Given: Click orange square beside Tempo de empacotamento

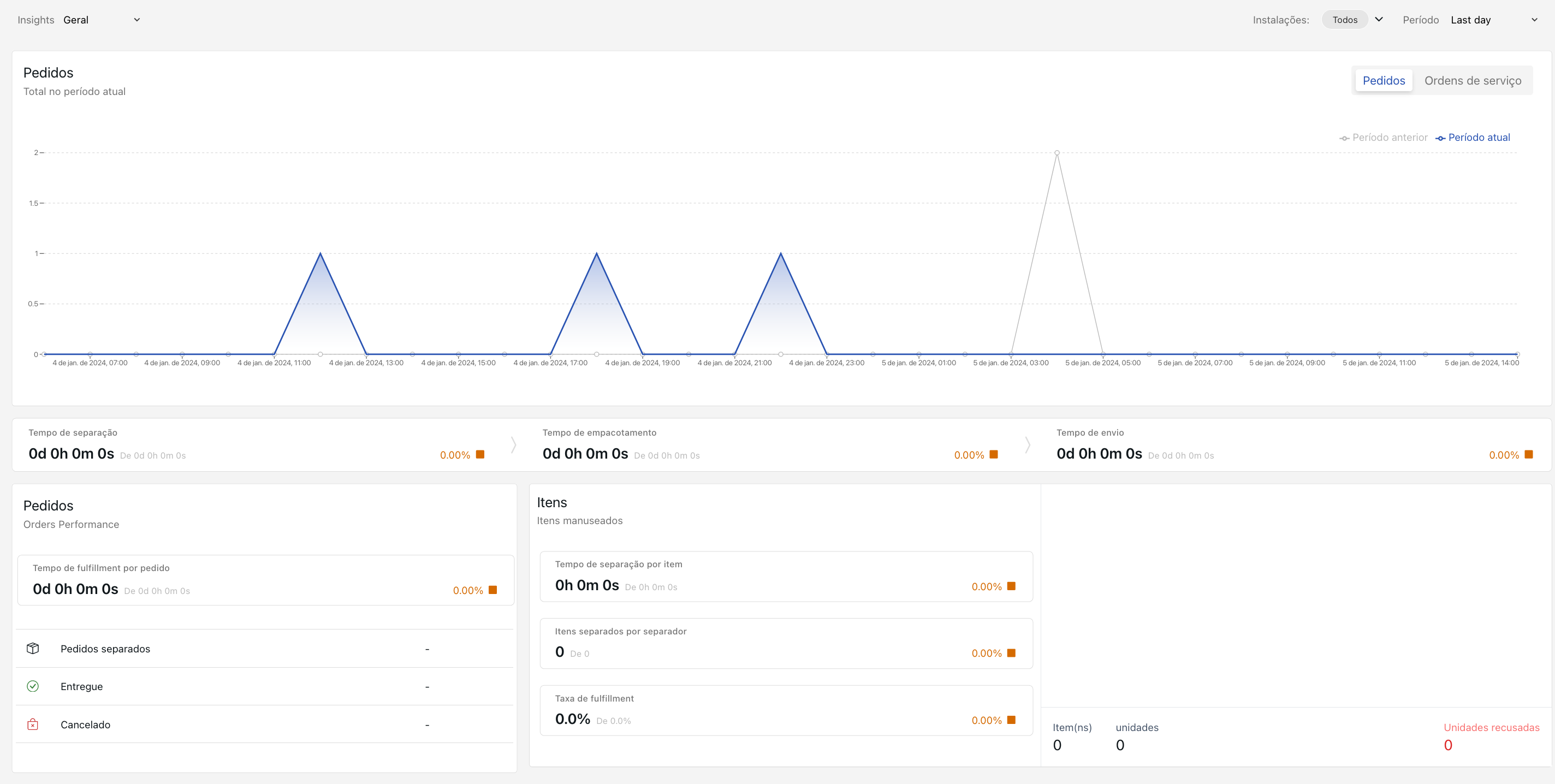Looking at the screenshot, I should (x=994, y=454).
